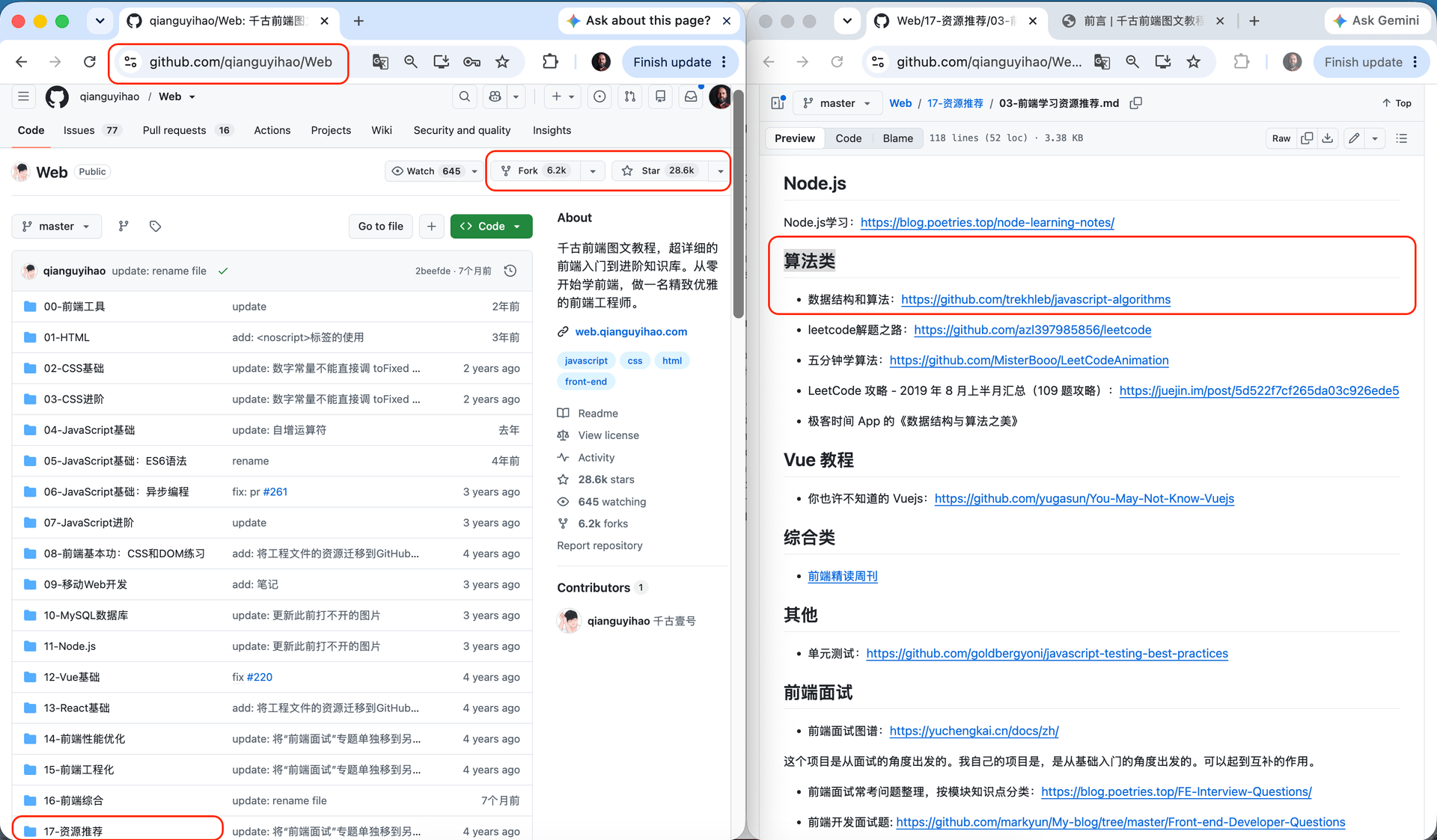This screenshot has height=840, width=1437.
Task: Focus the left window address bar
Action: [x=240, y=62]
